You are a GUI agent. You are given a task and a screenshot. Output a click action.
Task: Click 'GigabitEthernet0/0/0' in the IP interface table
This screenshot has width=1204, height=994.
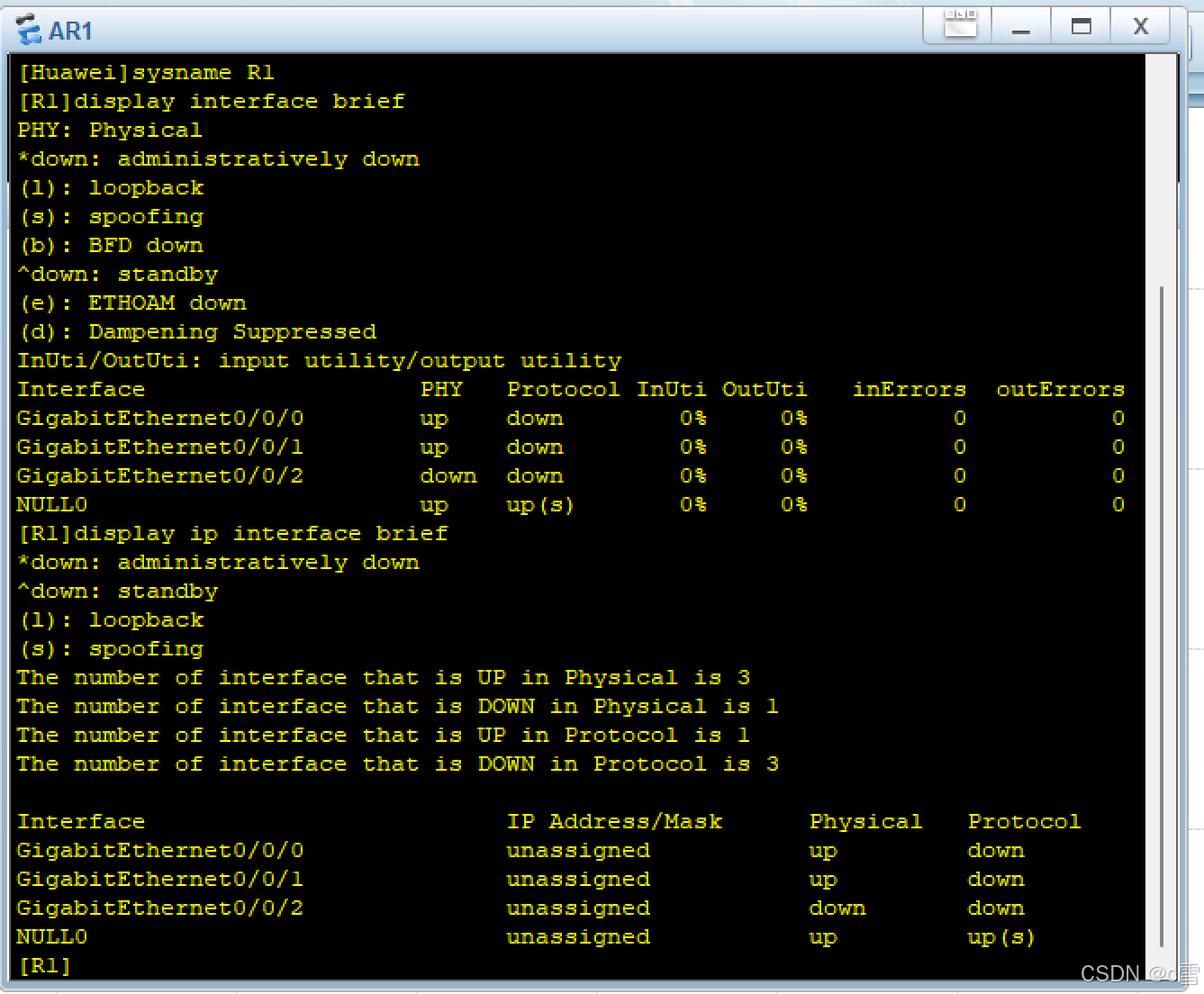coord(160,851)
